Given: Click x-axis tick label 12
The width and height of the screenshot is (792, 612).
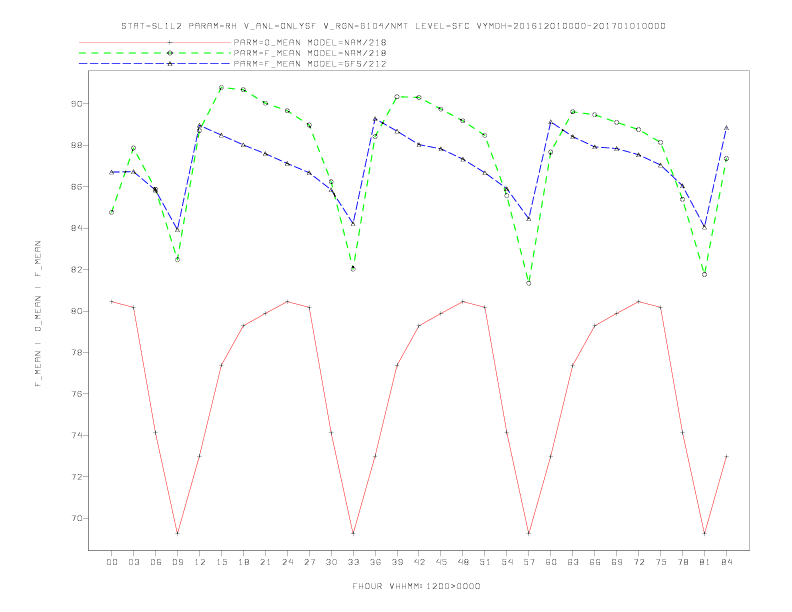Looking at the screenshot, I should 200,562.
